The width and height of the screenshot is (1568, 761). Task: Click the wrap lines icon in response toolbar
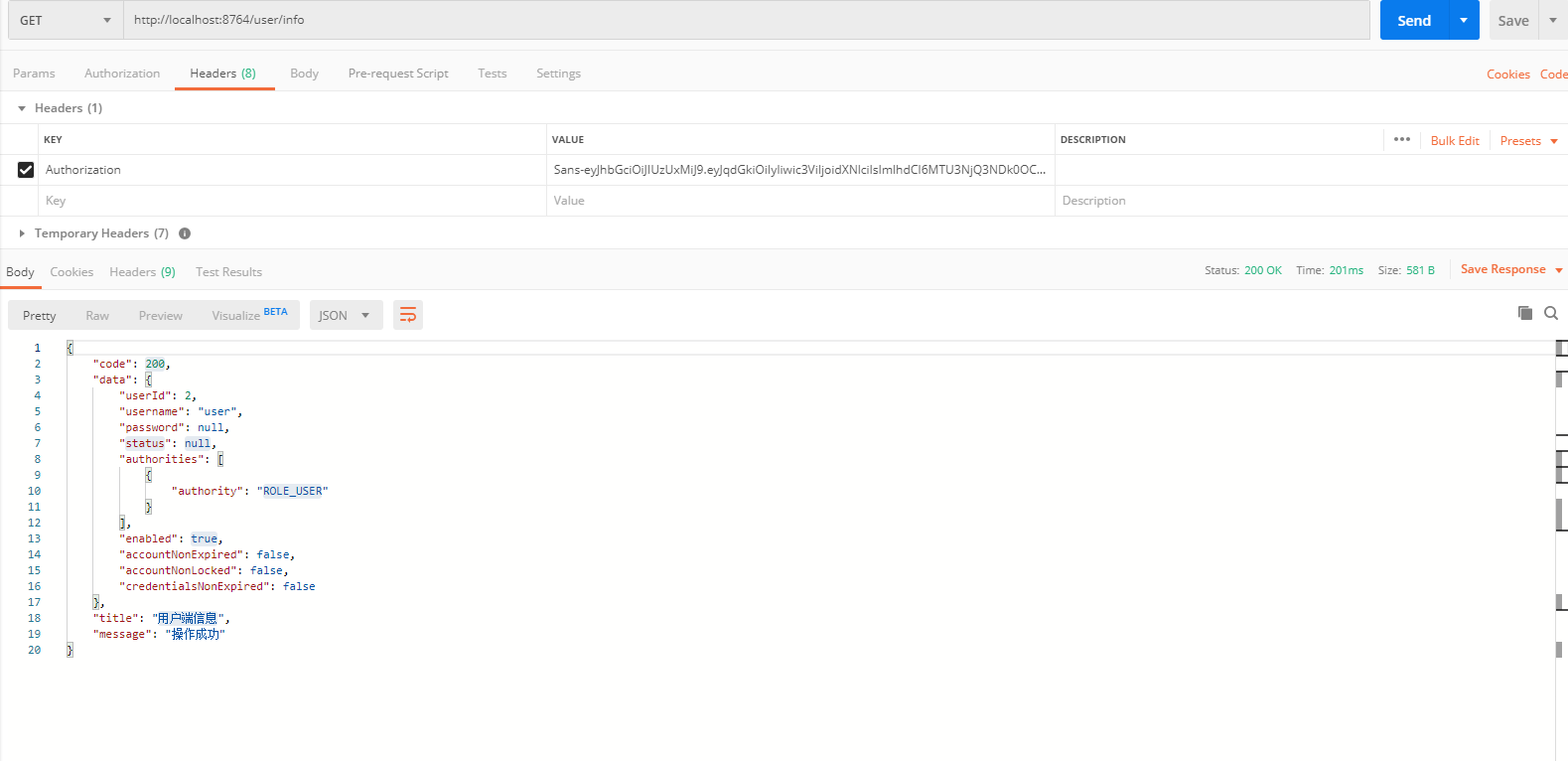[x=408, y=315]
